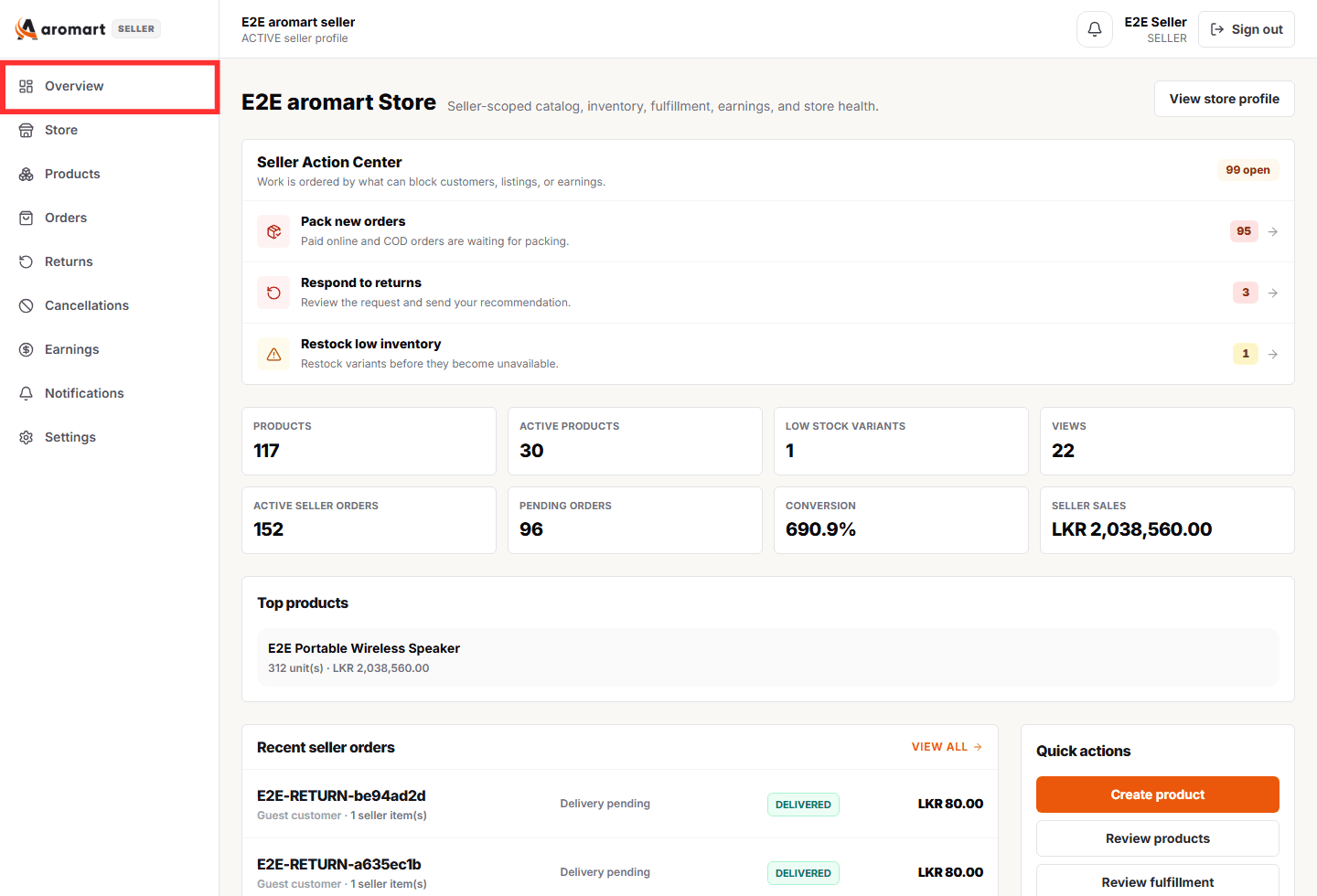Click the Orders bag icon in sidebar

pyautogui.click(x=26, y=218)
